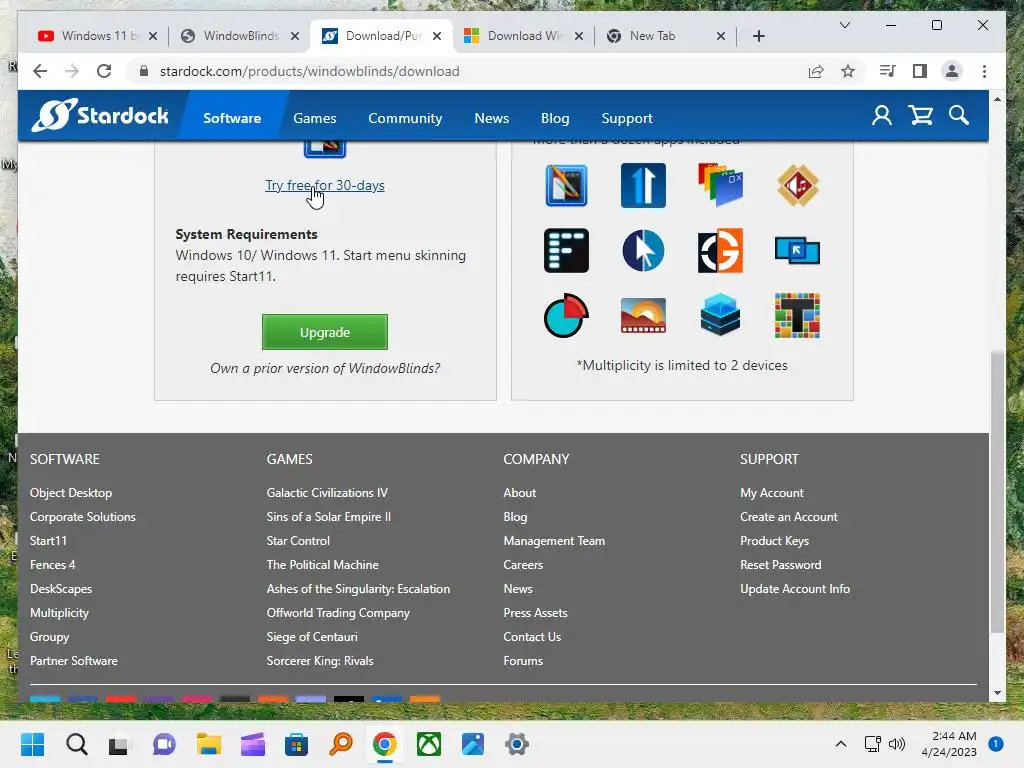The height and width of the screenshot is (768, 1024).
Task: Open the tab search dropdown chevron
Action: (x=844, y=25)
